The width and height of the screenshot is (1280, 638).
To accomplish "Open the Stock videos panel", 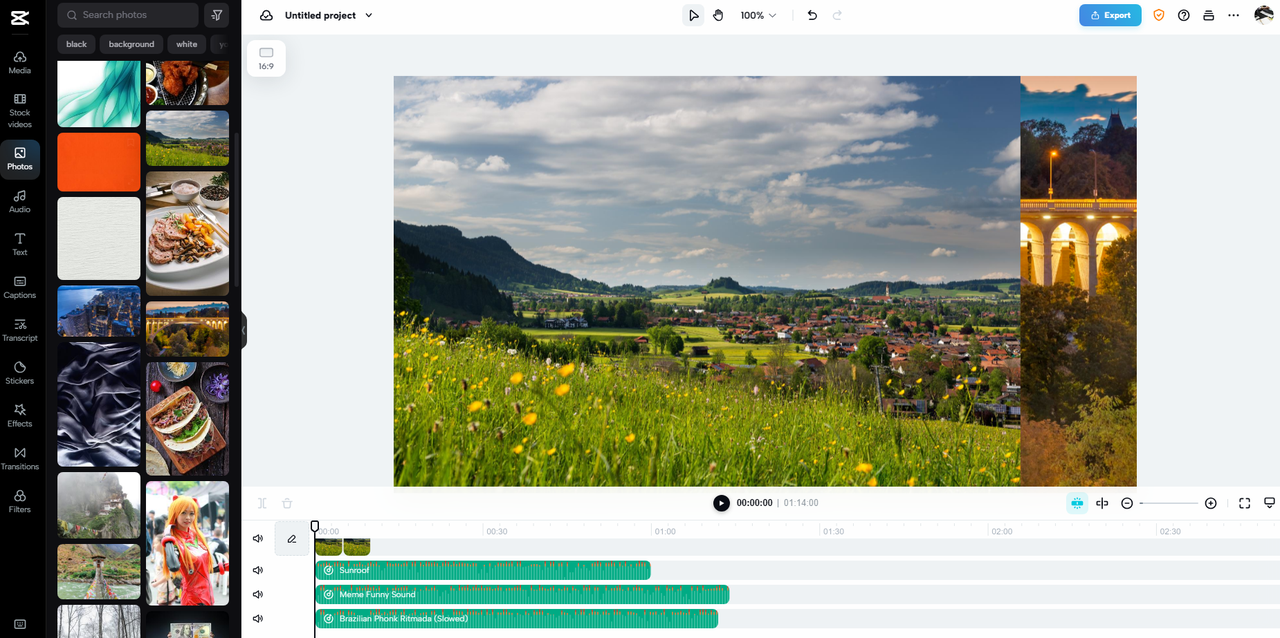I will (x=20, y=110).
